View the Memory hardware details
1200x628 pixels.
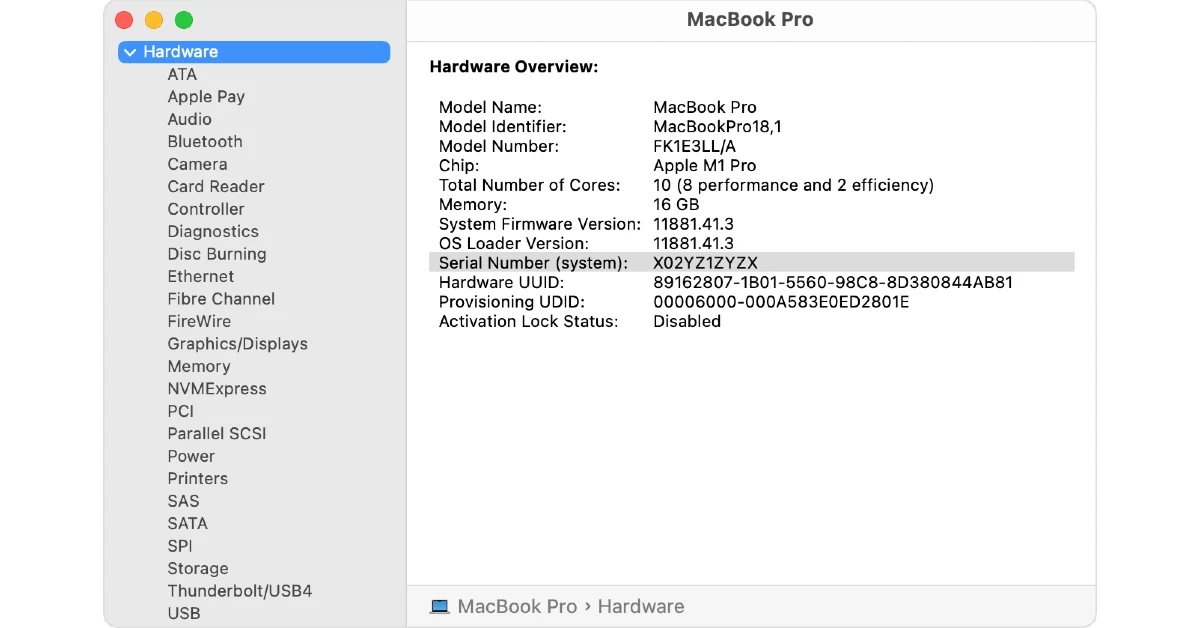pos(198,366)
